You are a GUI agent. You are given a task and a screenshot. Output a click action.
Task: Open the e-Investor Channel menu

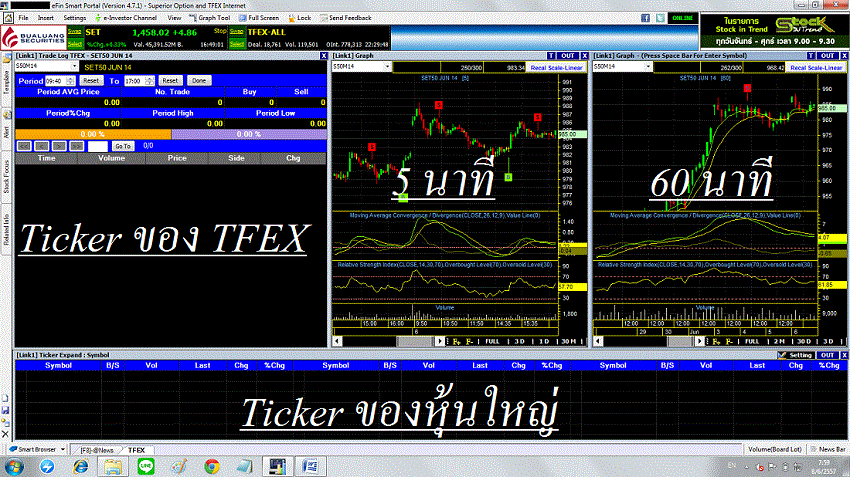pos(126,18)
